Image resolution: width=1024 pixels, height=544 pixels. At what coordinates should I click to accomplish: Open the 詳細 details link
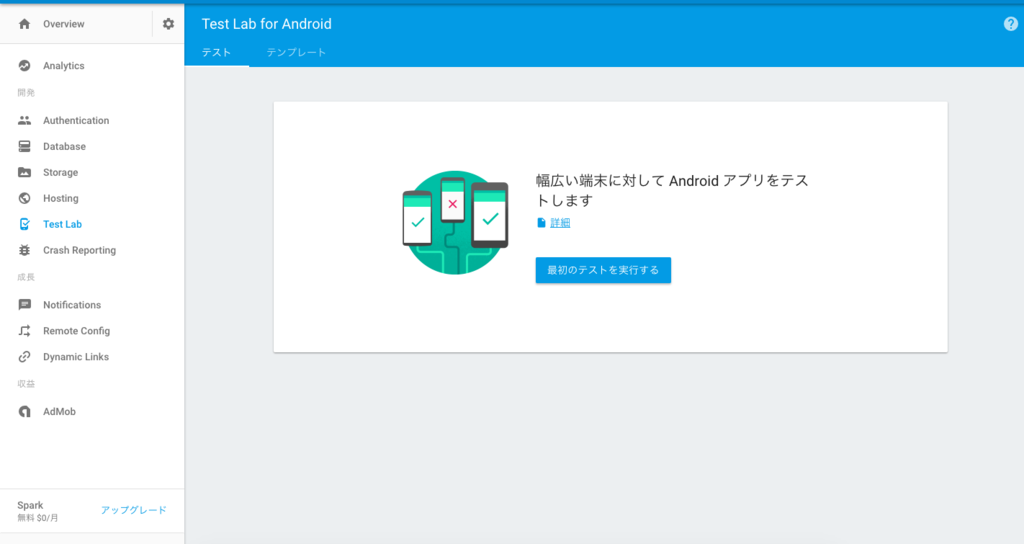point(560,223)
